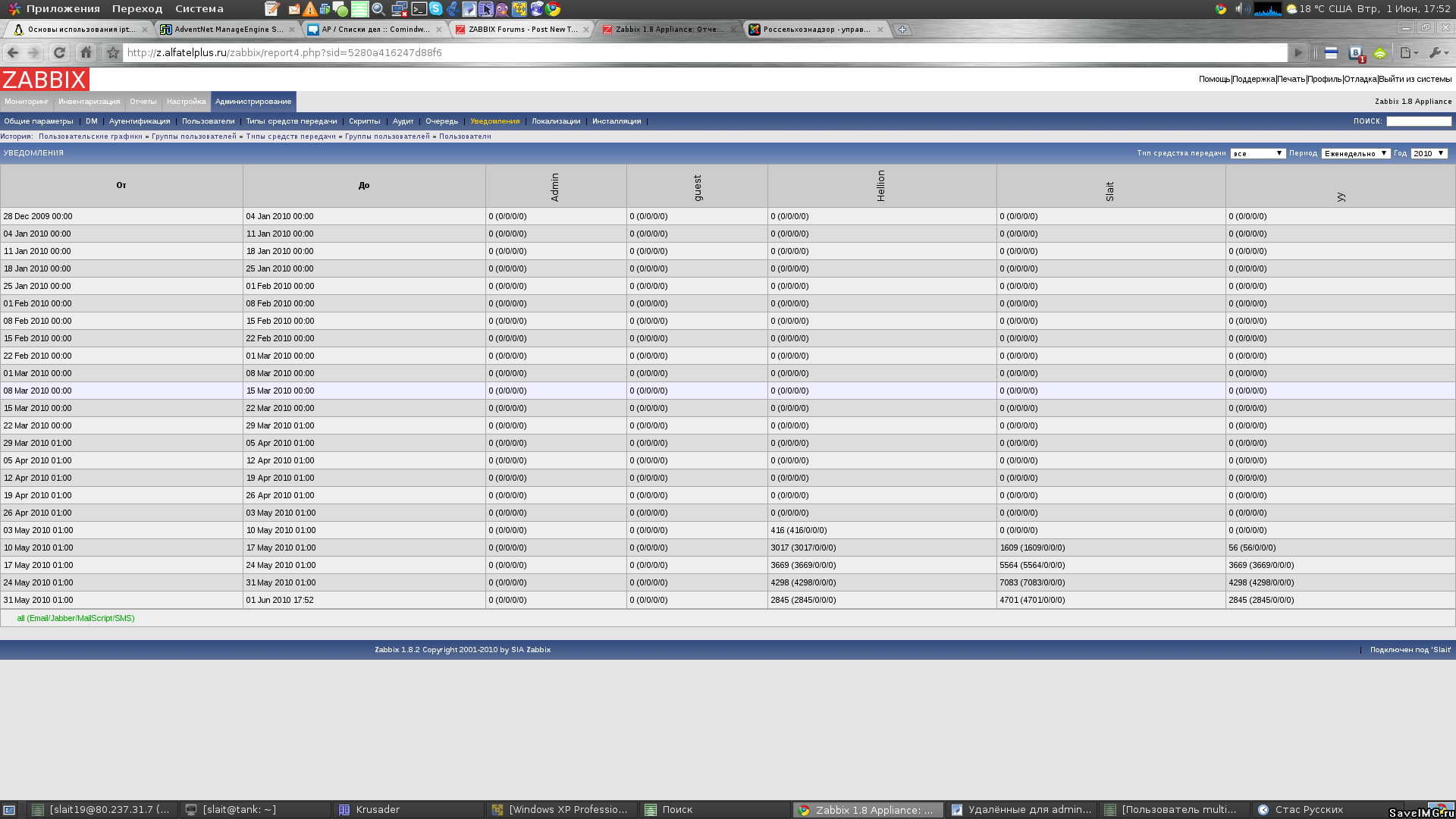Click into the ПОИСК search field

click(x=1418, y=121)
